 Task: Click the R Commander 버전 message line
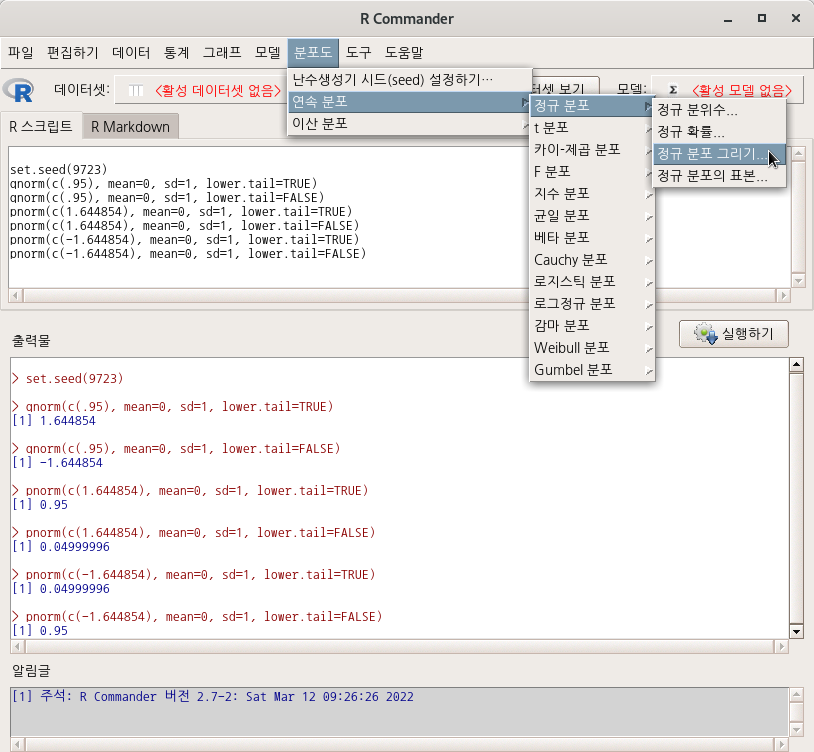click(213, 696)
